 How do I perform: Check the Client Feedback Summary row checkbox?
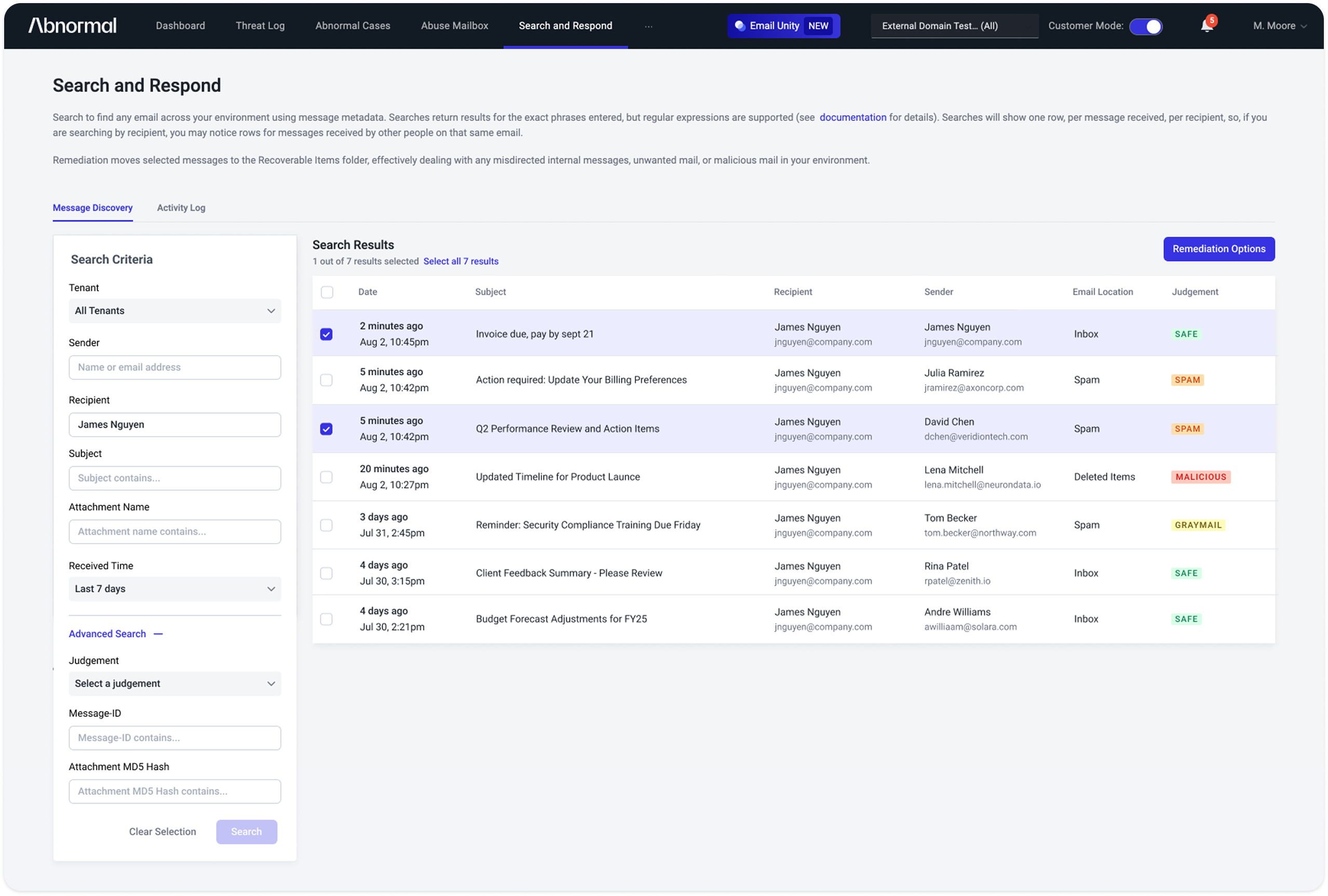point(326,573)
